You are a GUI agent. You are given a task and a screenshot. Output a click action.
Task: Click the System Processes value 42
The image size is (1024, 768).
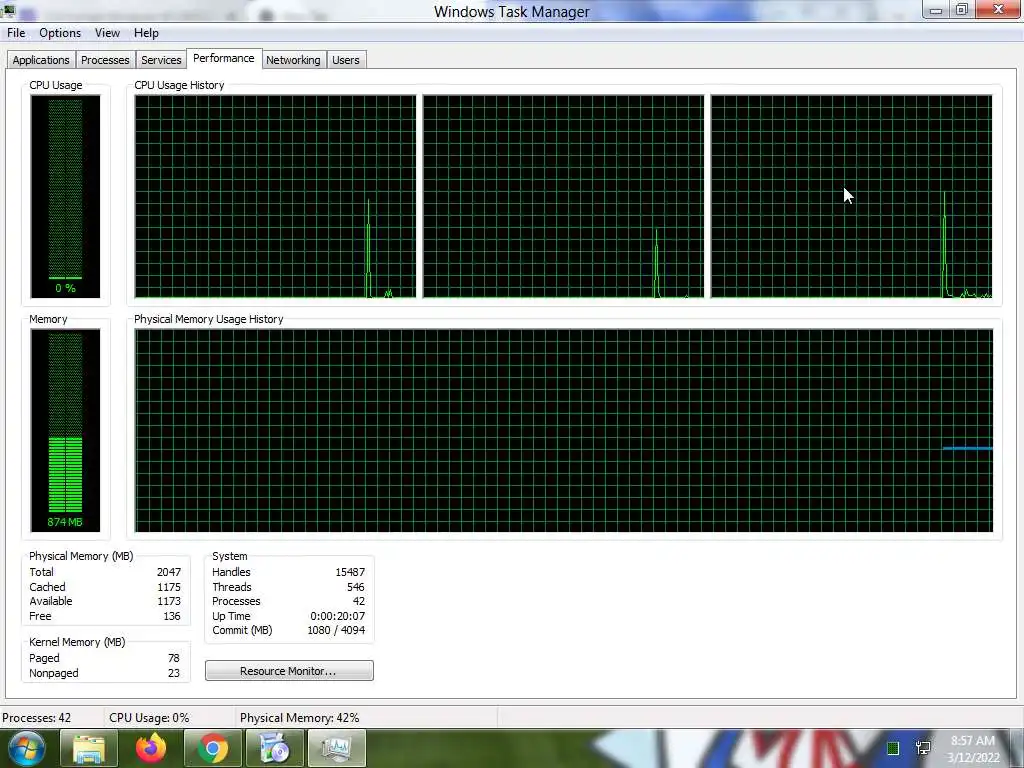coord(359,601)
